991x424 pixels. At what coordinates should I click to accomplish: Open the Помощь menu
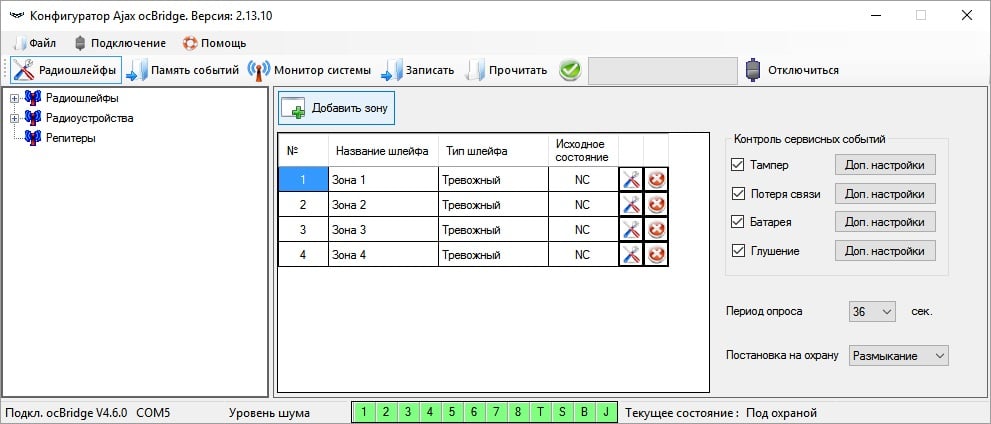pos(215,44)
